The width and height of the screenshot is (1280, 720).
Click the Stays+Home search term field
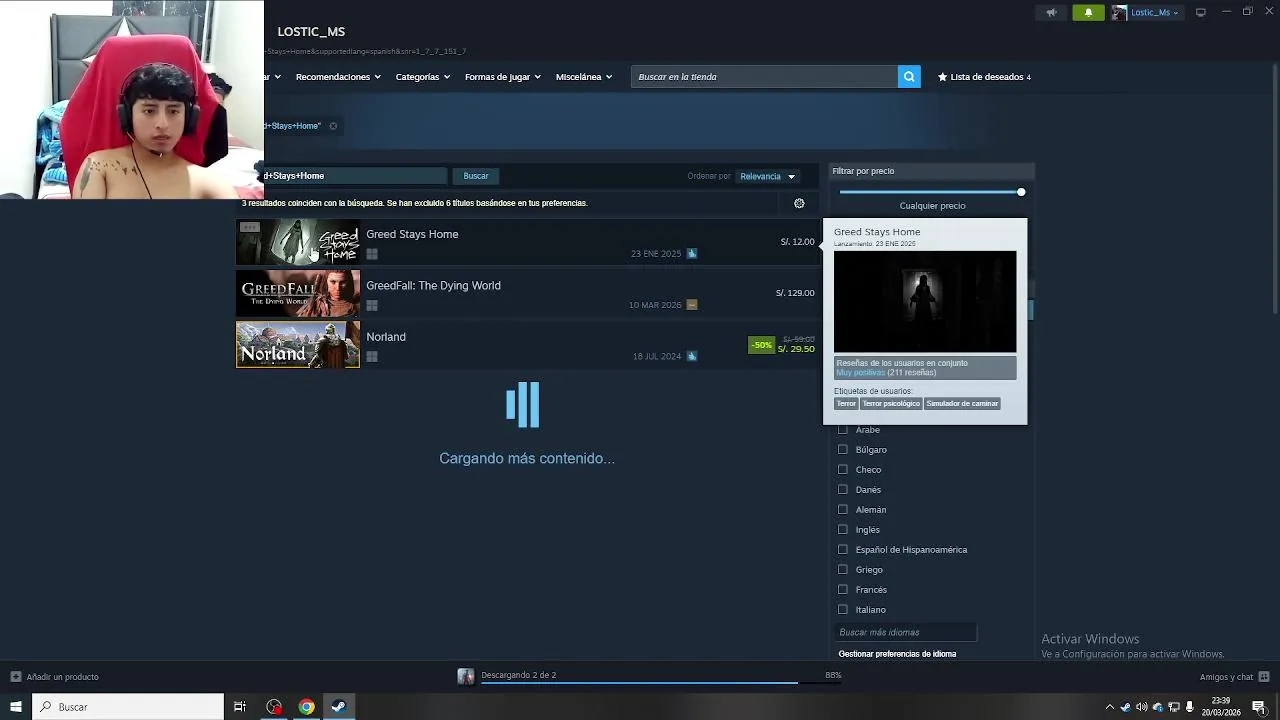pos(355,176)
